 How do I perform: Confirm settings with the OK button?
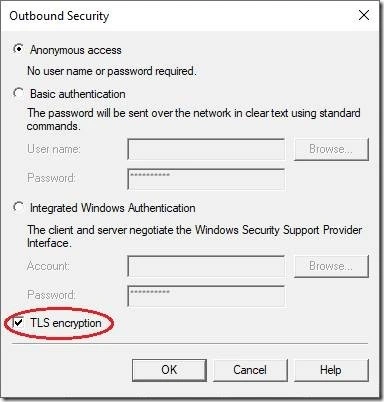pyautogui.click(x=169, y=370)
